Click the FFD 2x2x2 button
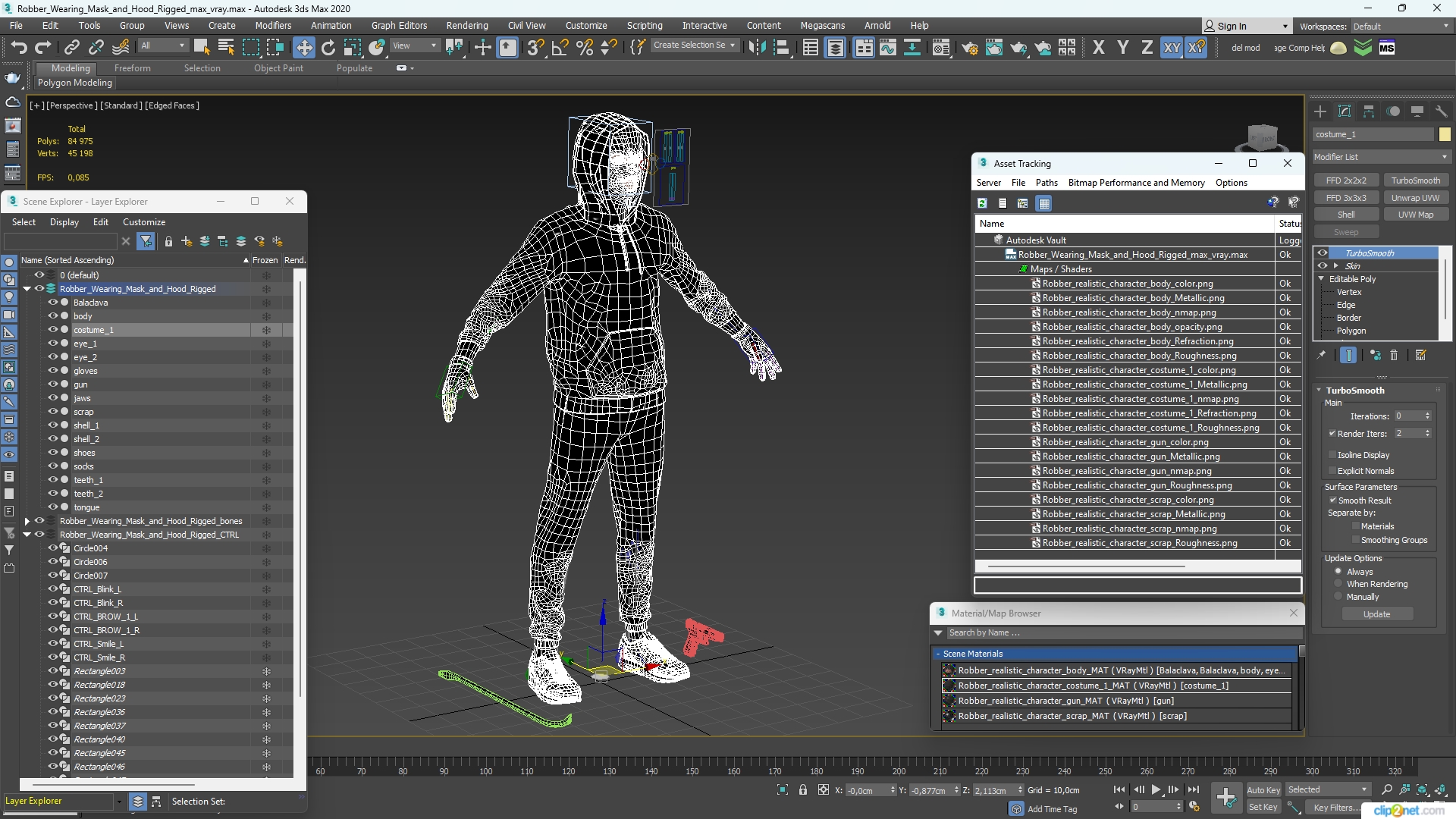The width and height of the screenshot is (1456, 819). 1346,180
